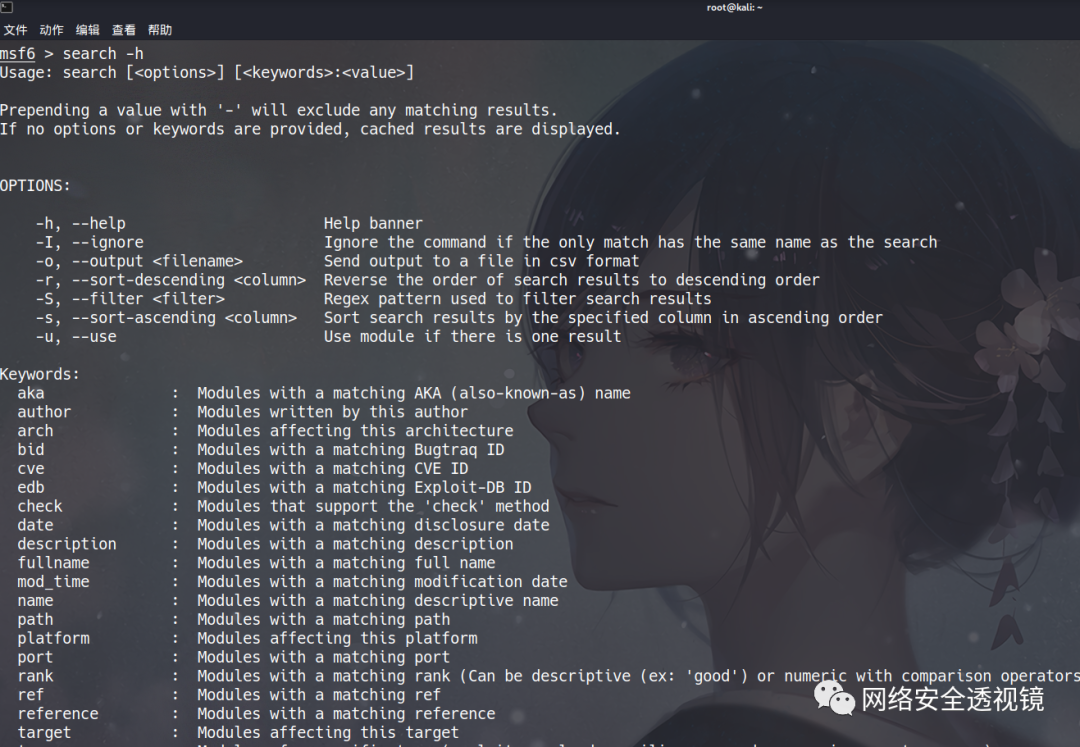
Task: Click the '-h, --help' option
Action: [81, 224]
